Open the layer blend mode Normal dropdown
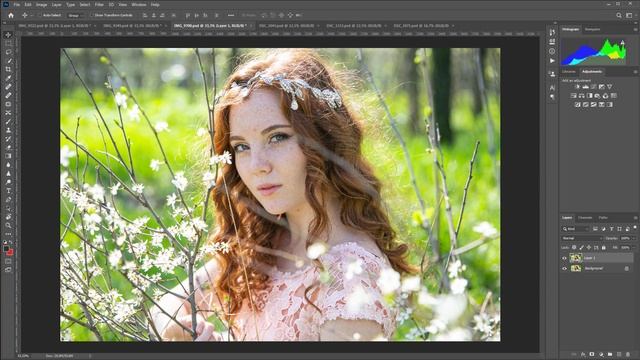 coord(582,238)
